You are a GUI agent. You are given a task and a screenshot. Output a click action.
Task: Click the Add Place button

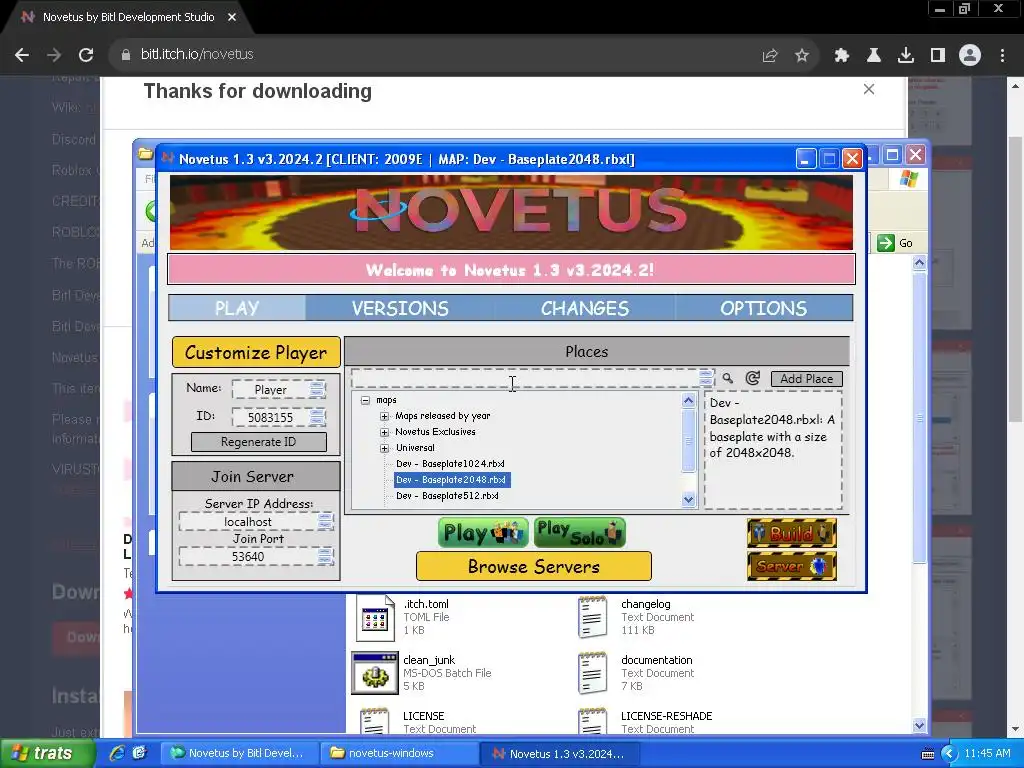(x=807, y=379)
